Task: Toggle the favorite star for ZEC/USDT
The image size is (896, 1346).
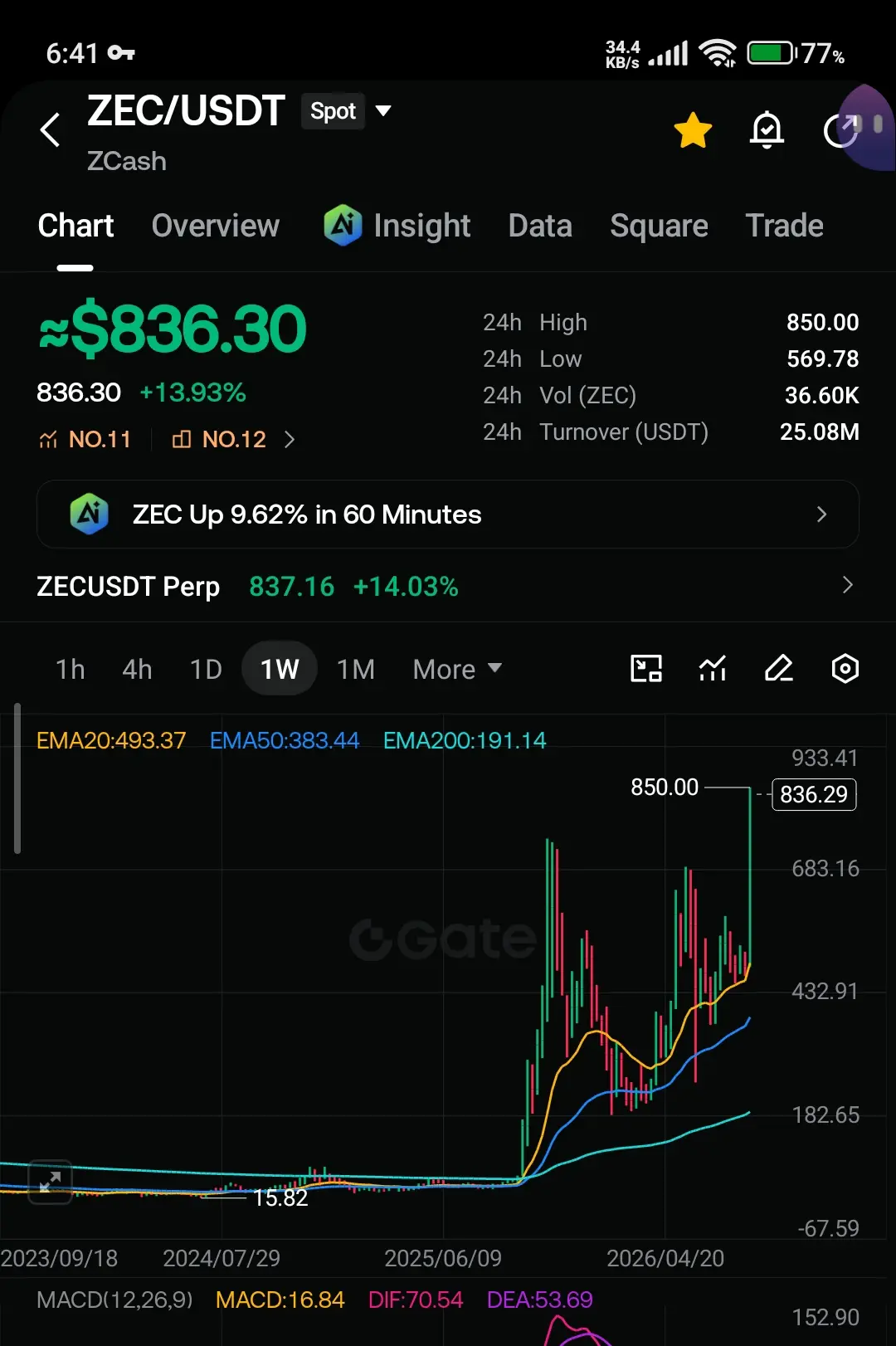Action: (x=693, y=130)
